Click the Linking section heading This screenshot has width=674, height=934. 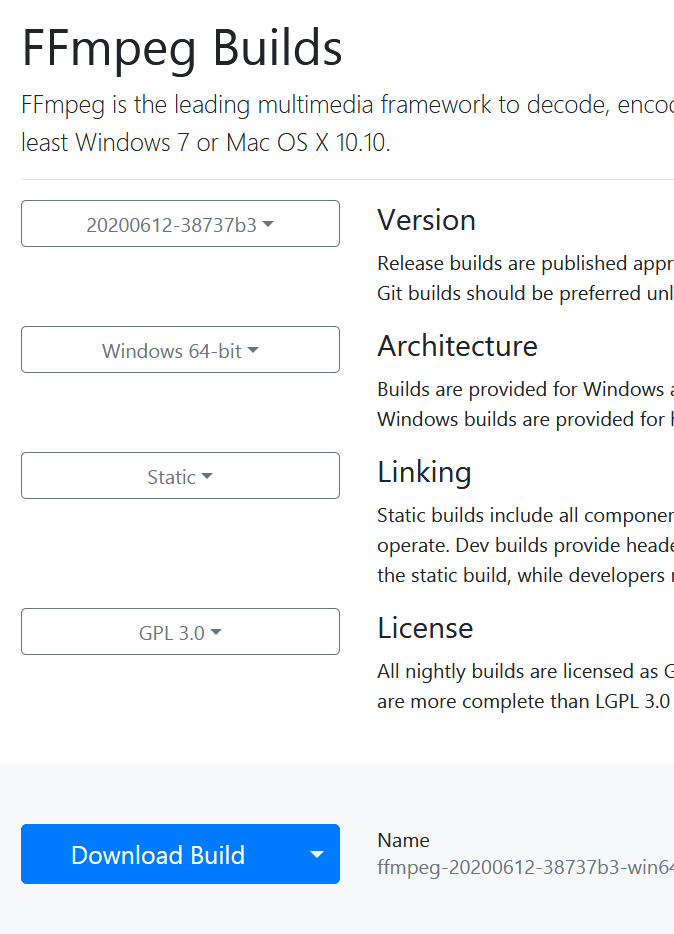[425, 472]
